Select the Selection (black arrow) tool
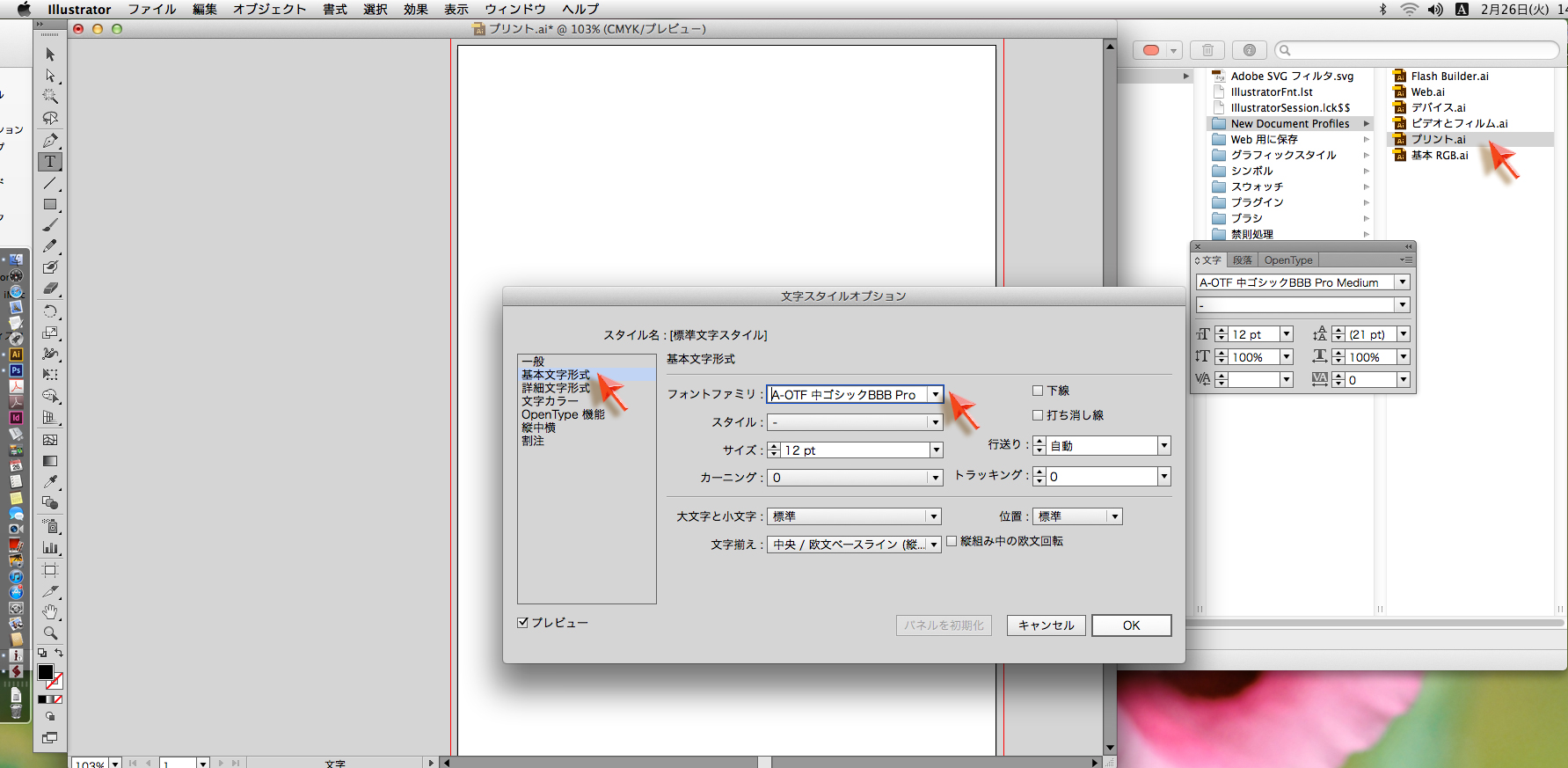Viewport: 1568px width, 768px height. (x=50, y=55)
